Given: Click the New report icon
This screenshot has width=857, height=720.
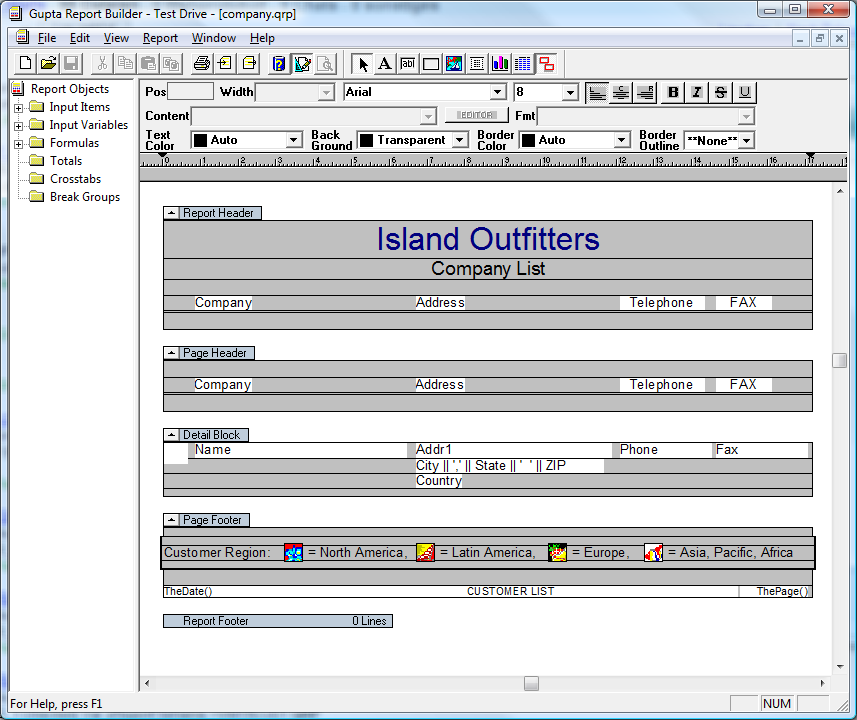Looking at the screenshot, I should coord(25,64).
